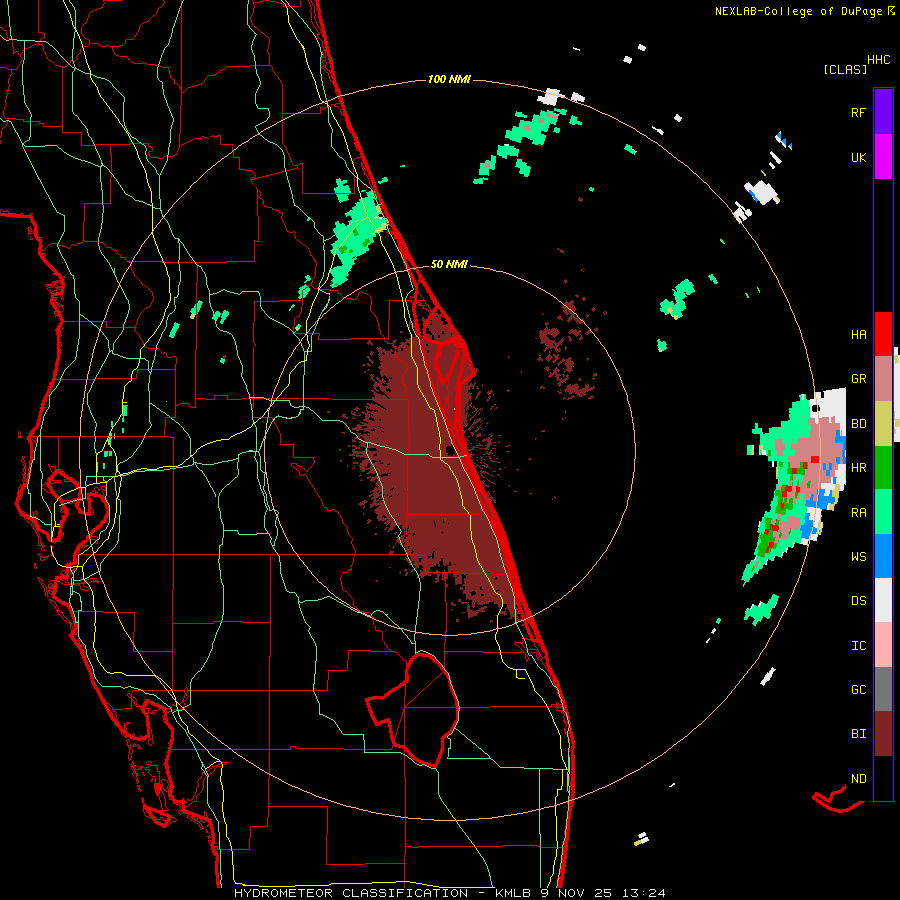Click the HA red legend swatch
The image size is (900, 900).
tap(883, 334)
